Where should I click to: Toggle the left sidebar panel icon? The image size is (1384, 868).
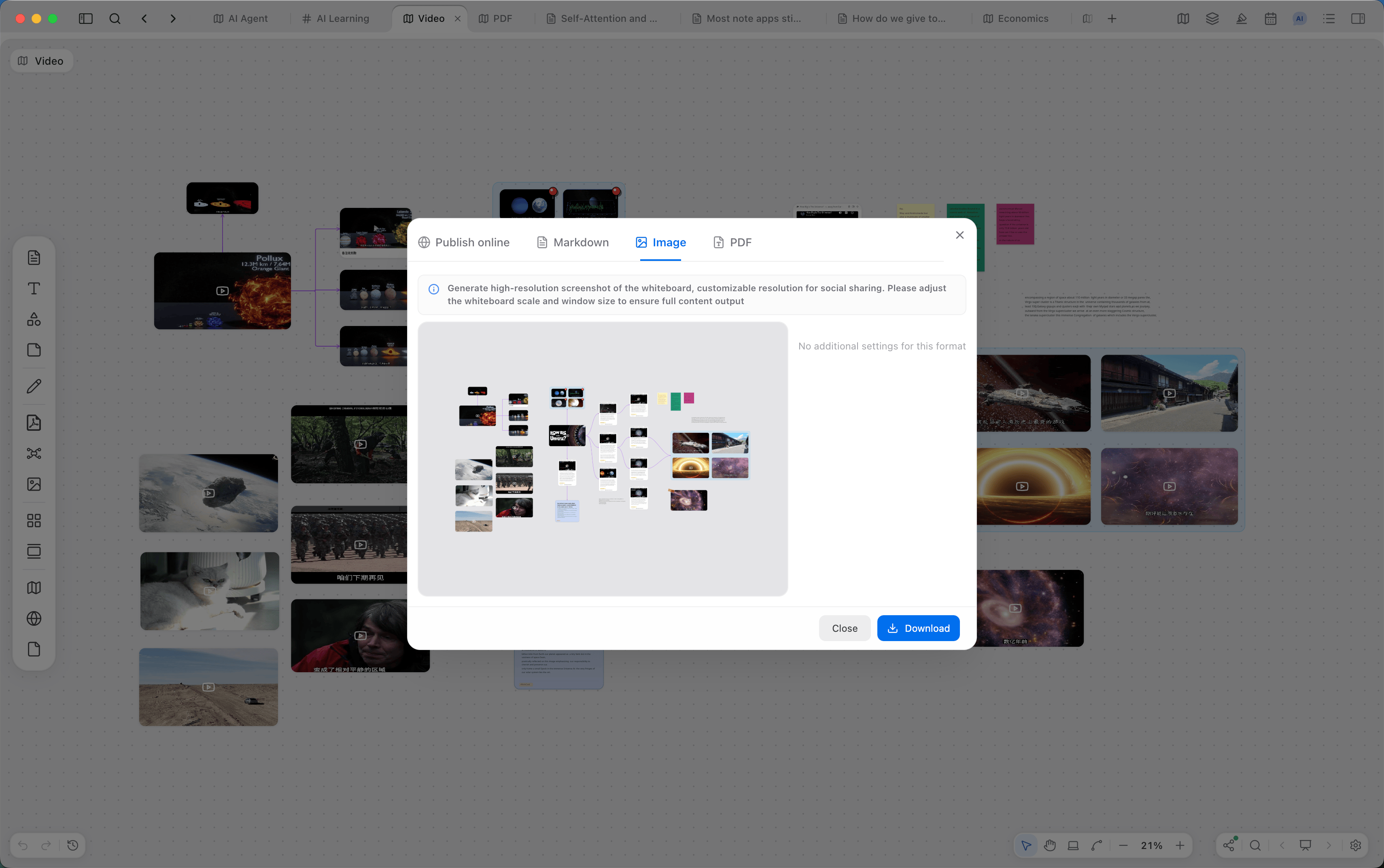(x=85, y=18)
